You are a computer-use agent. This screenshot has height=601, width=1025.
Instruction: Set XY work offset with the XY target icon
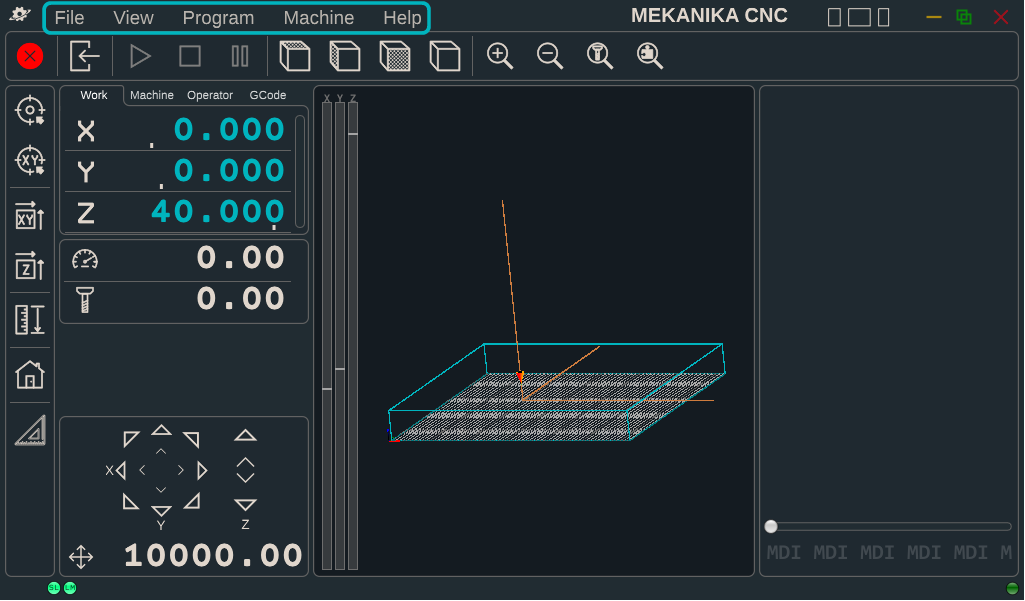pos(30,160)
